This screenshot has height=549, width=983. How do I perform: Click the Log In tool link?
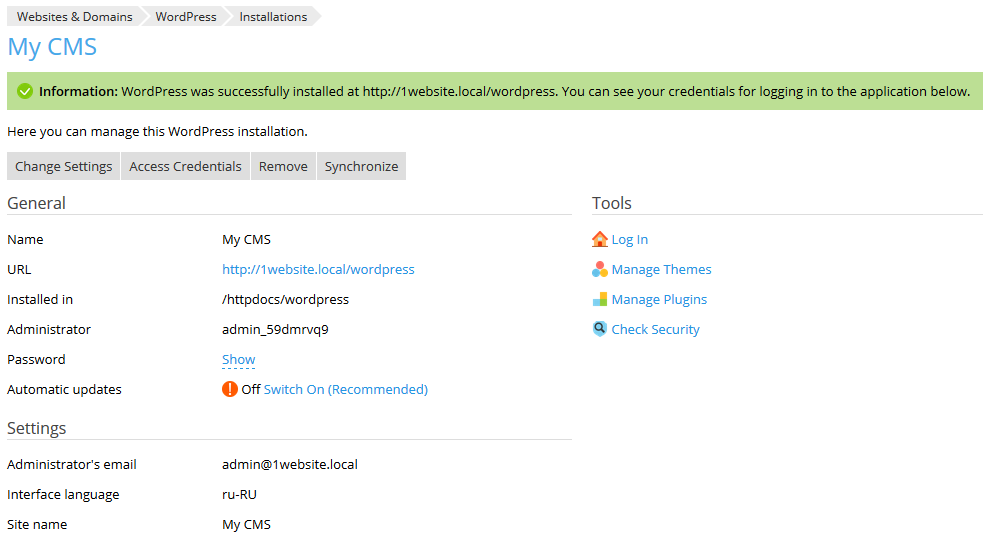(629, 239)
